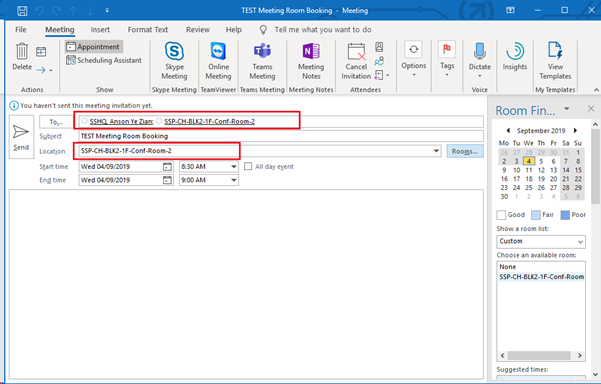Switch to the Meeting tab
601x384 pixels.
[x=60, y=30]
